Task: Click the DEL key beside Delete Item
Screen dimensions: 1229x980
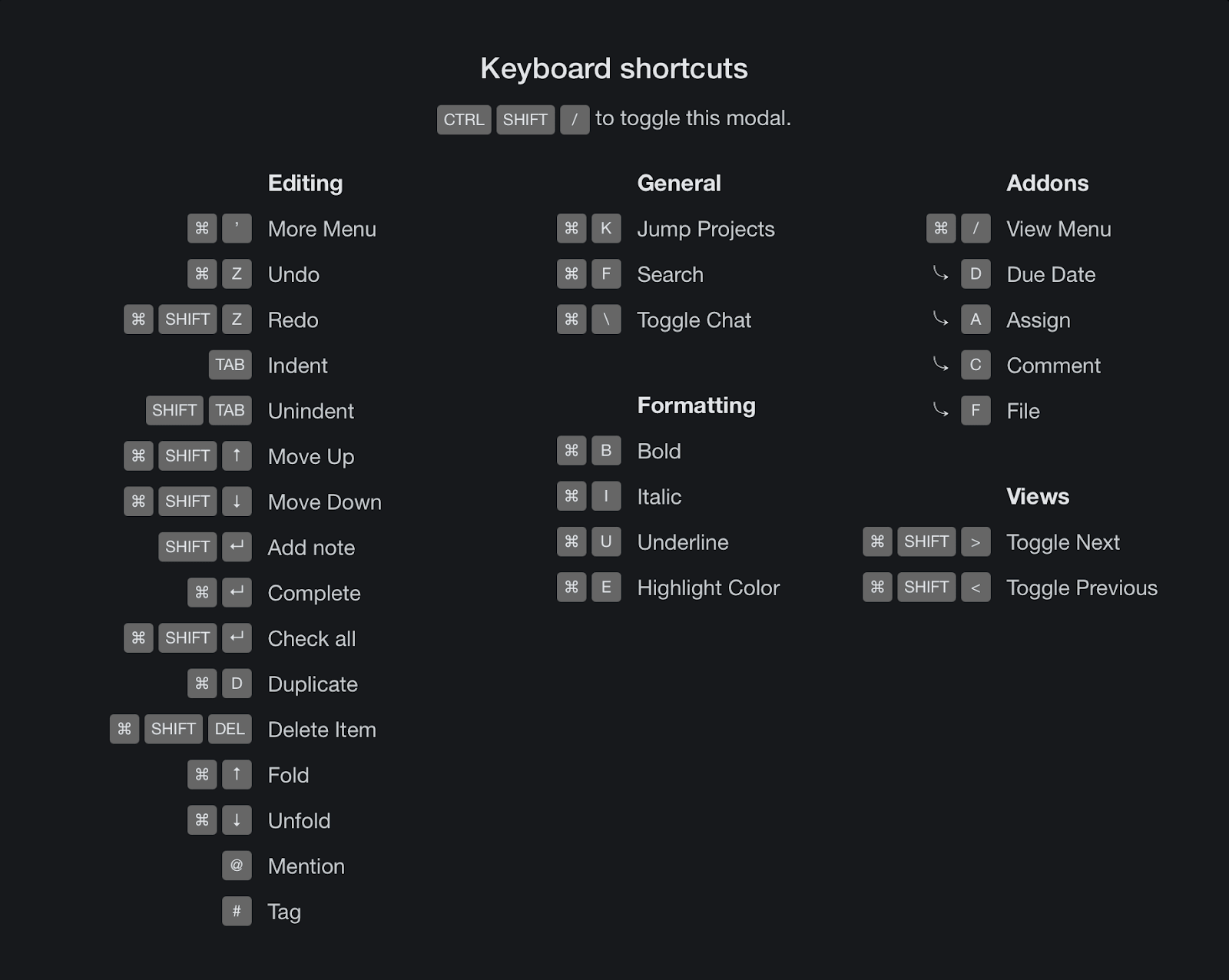Action: point(230,729)
